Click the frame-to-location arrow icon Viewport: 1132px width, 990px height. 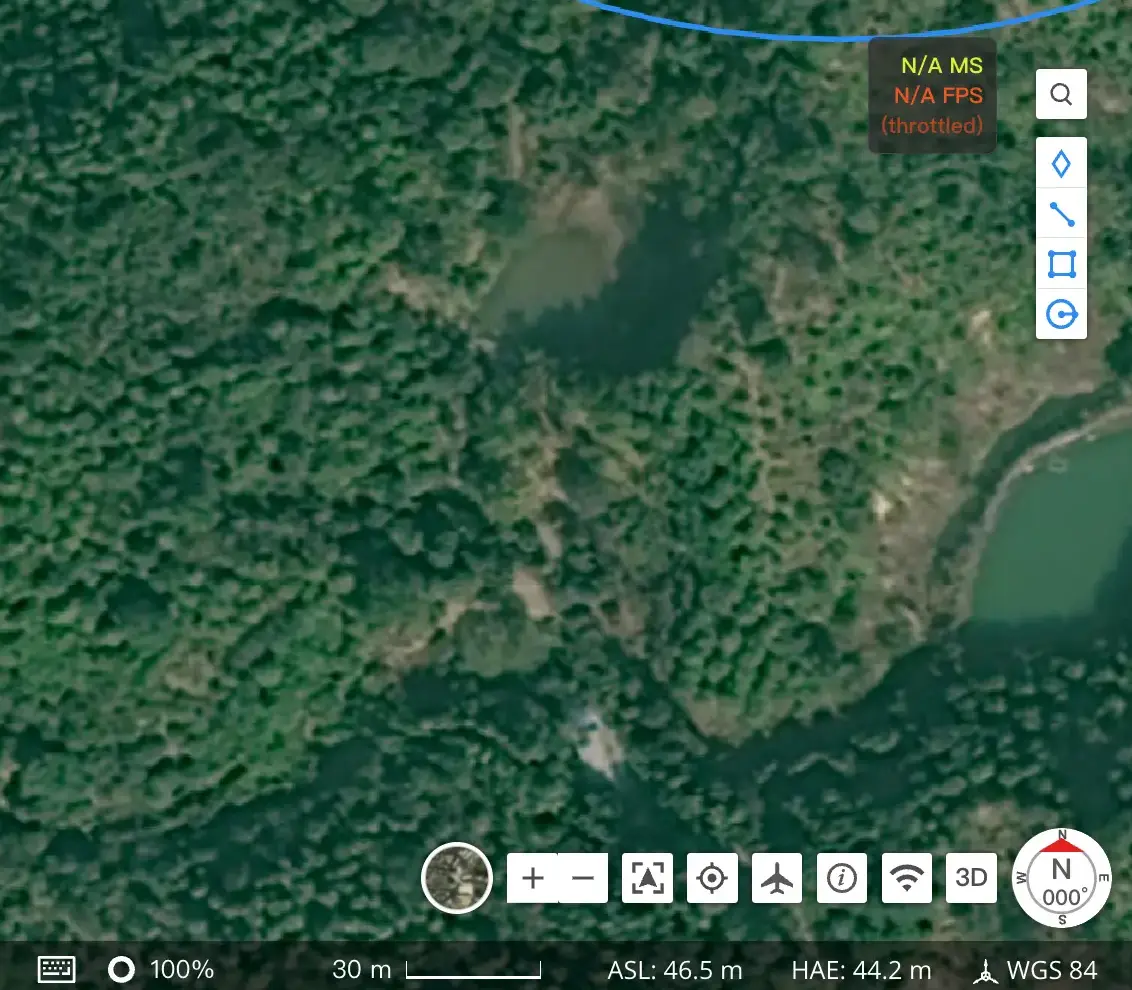647,878
